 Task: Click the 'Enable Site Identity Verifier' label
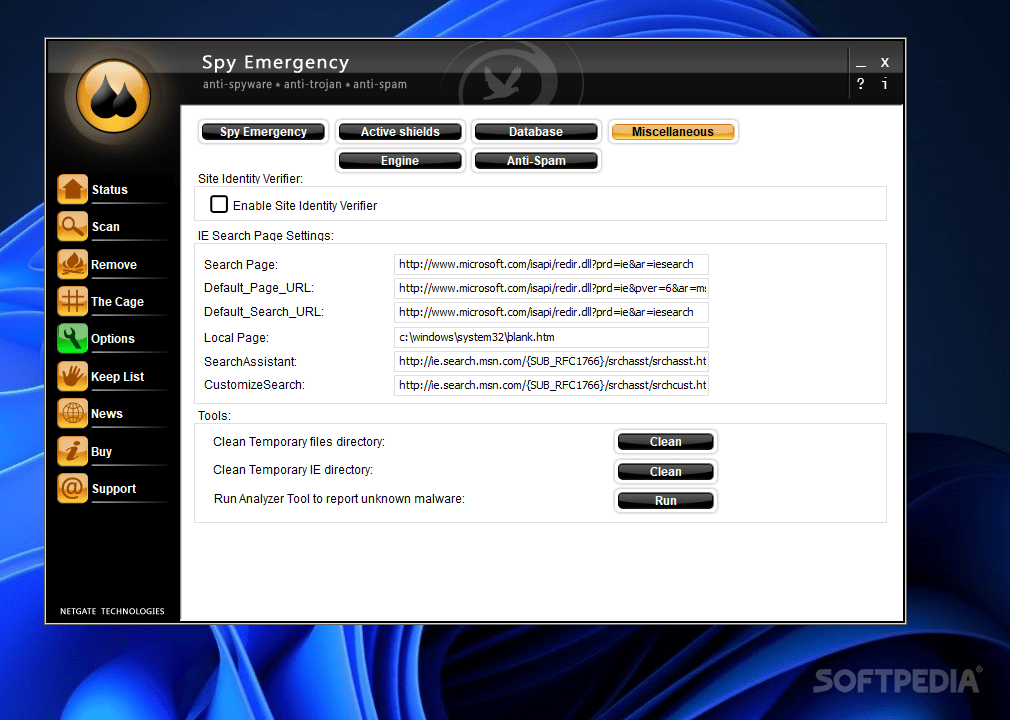pos(305,205)
